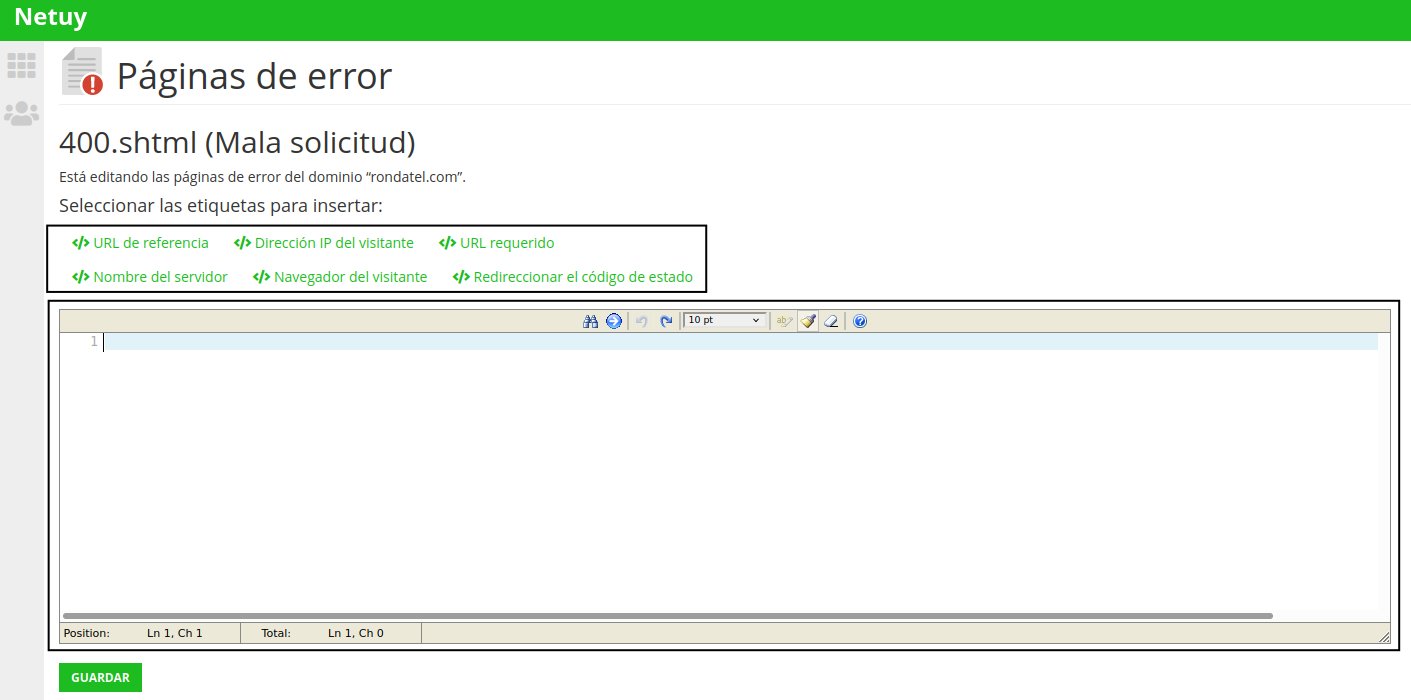Insert Redireccionar el código de estado tag
1411x700 pixels.
(573, 277)
